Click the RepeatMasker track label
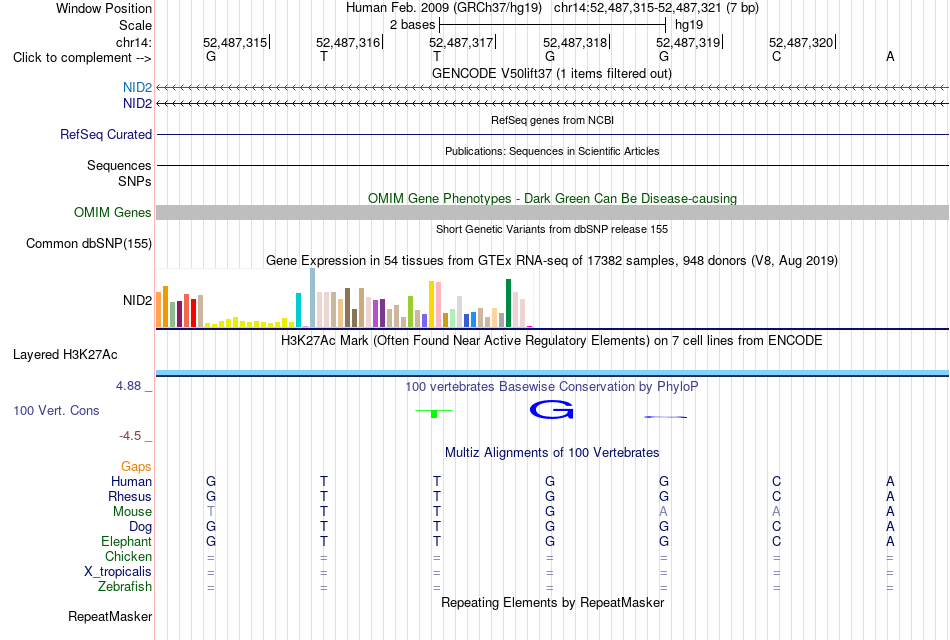Screen dimensions: 950x640 tap(110, 616)
